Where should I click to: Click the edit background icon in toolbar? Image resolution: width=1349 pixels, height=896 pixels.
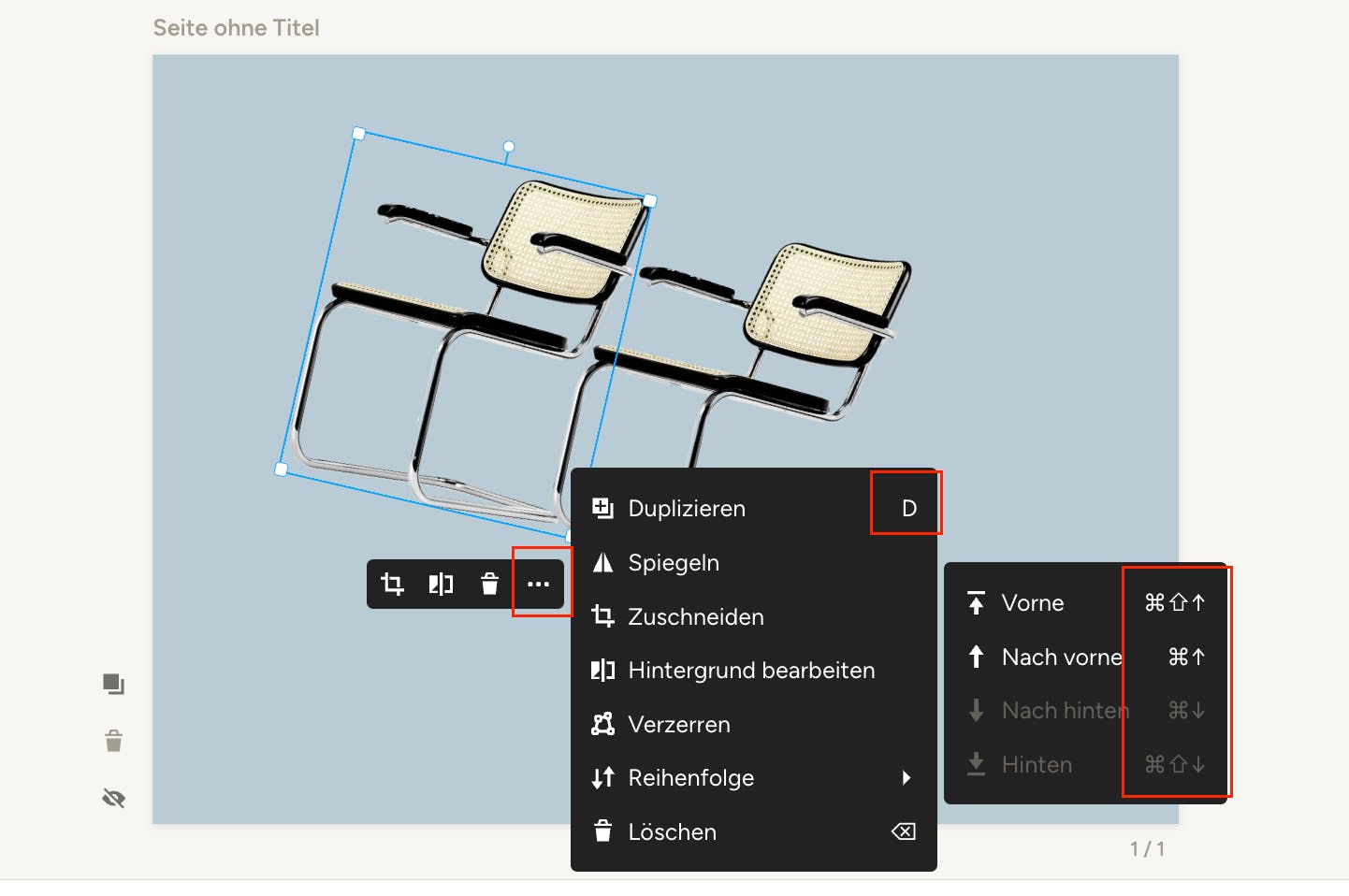click(441, 585)
